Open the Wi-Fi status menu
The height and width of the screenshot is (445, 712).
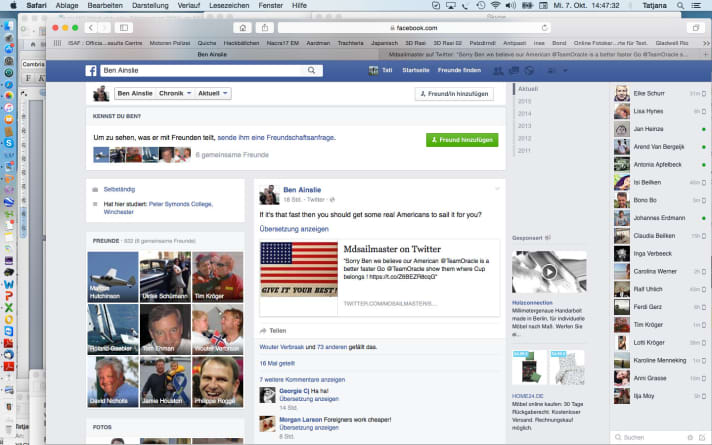coord(495,5)
